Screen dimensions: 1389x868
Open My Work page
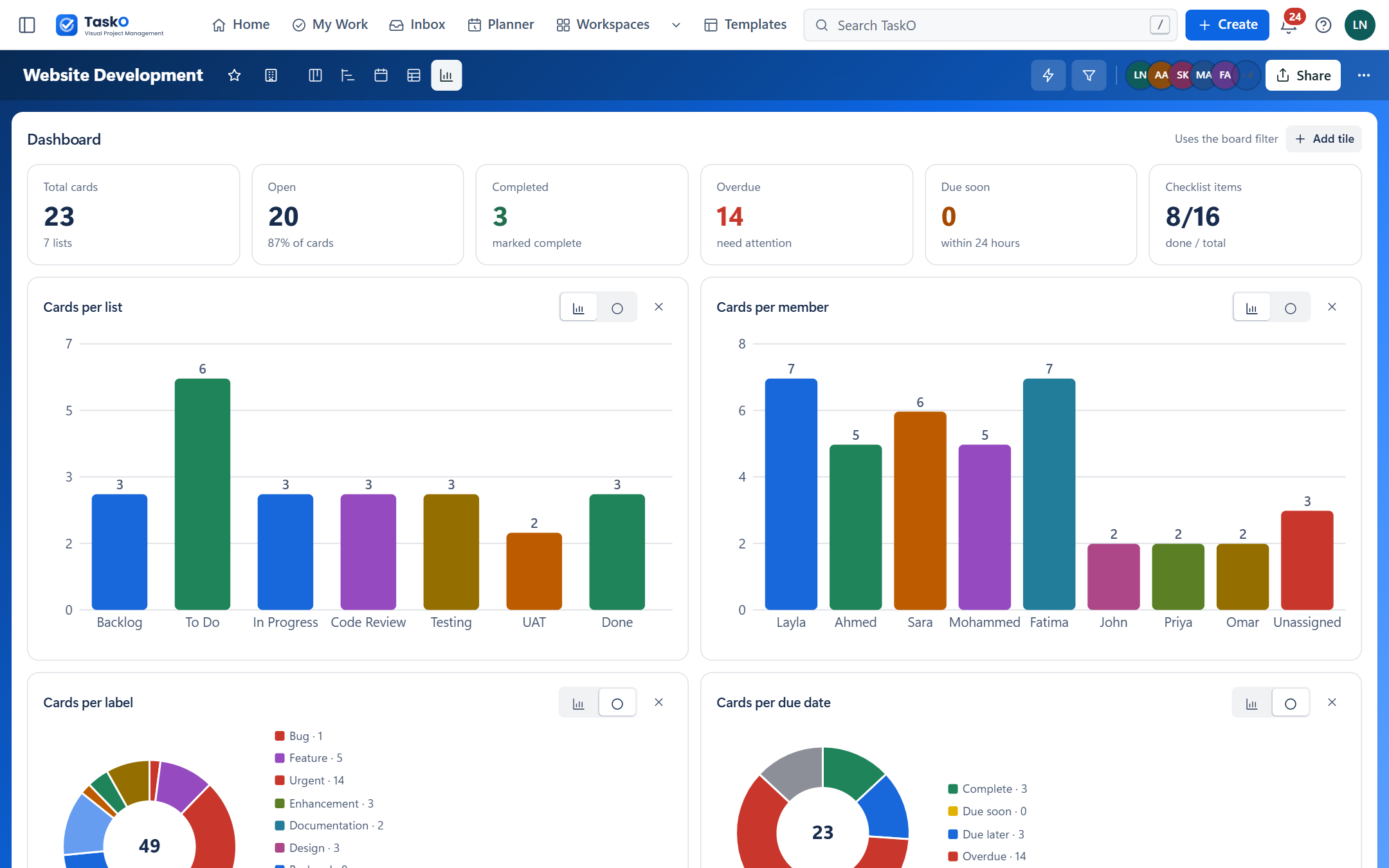pos(330,24)
